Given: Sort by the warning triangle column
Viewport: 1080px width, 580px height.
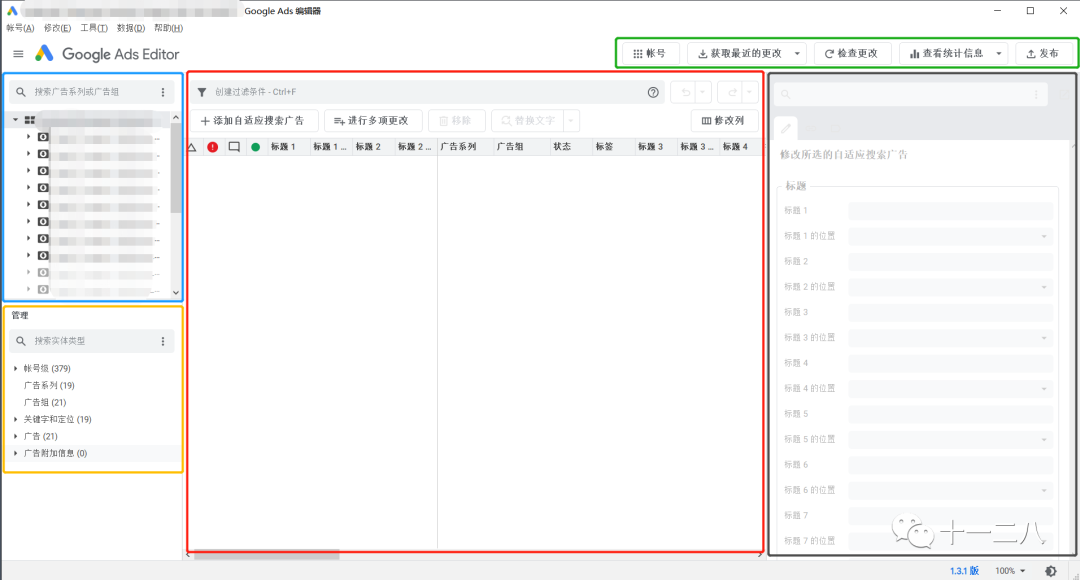Looking at the screenshot, I should [192, 147].
